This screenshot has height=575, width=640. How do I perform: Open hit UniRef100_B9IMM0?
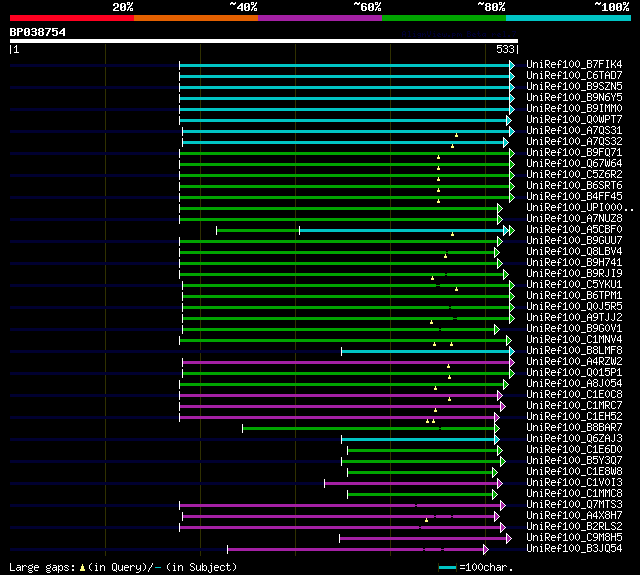click(x=574, y=109)
